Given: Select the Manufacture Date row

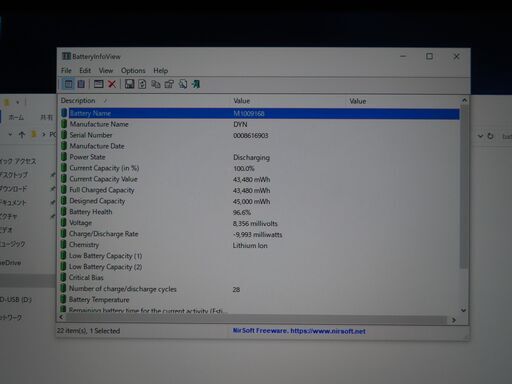Looking at the screenshot, I should coord(260,146).
